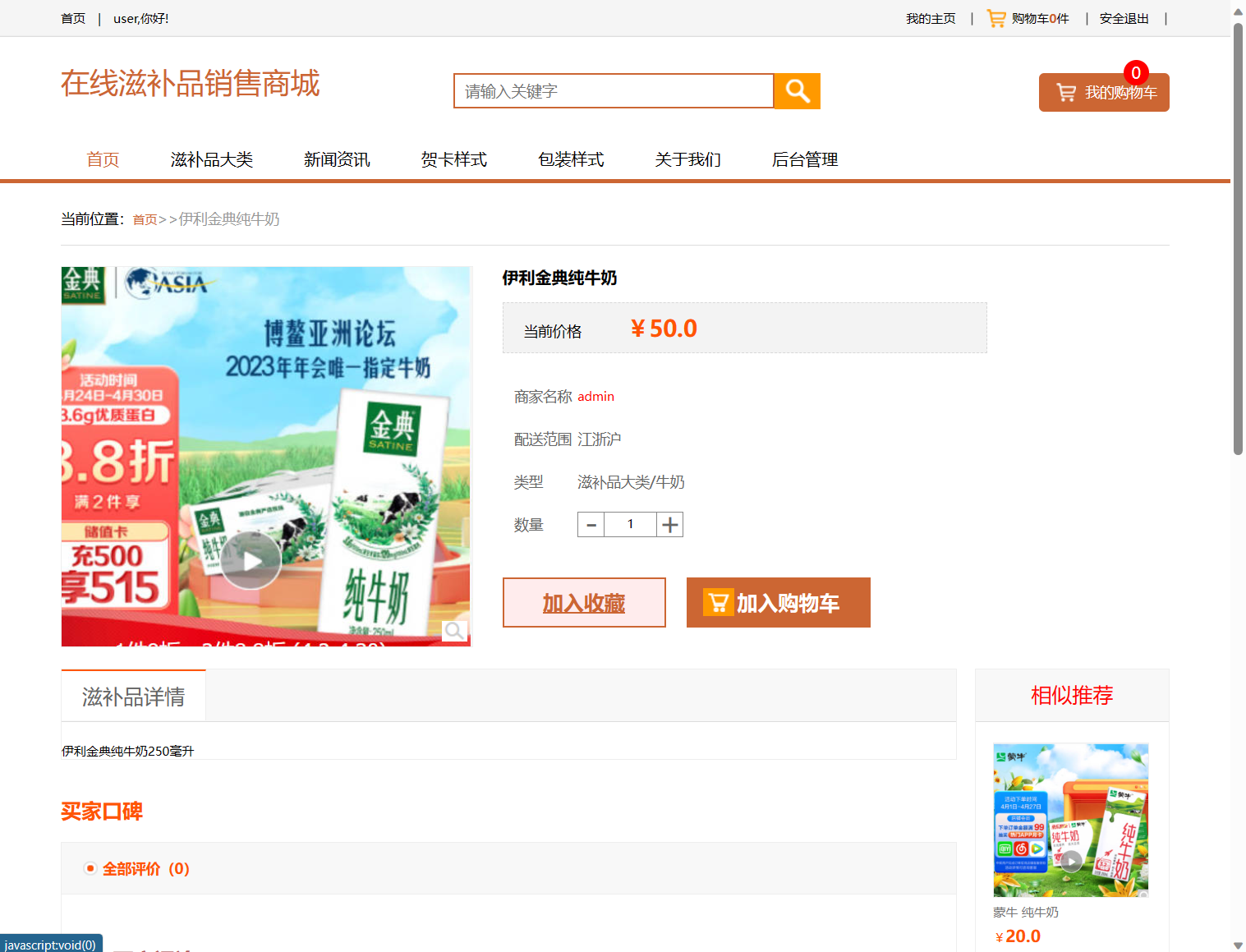The width and height of the screenshot is (1246, 952).
Task: Open the 后台管理 menu item
Action: pyautogui.click(x=804, y=159)
